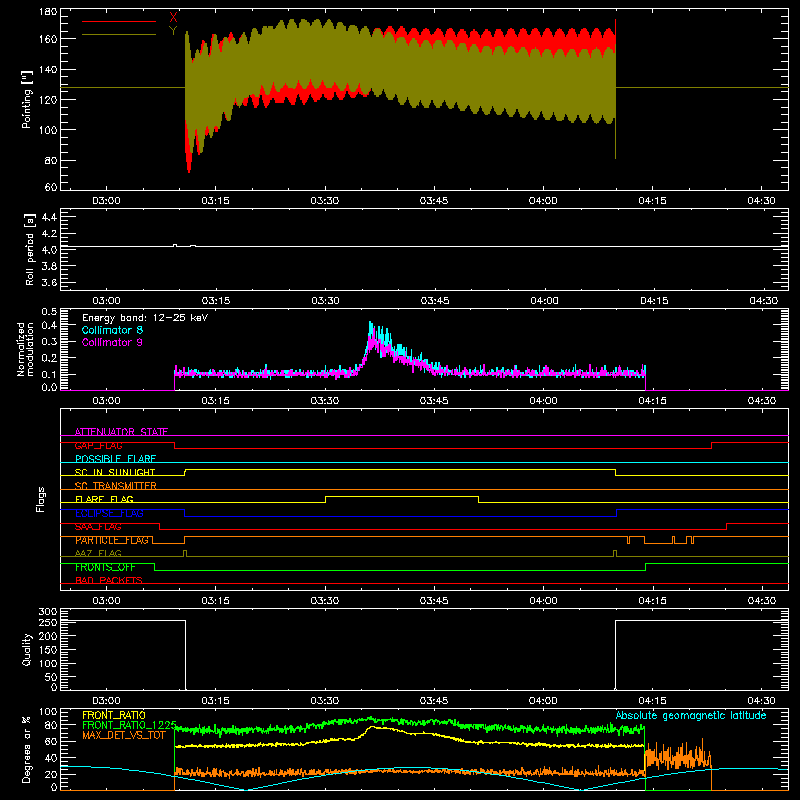The image size is (800, 800).
Task: Click the green FRONTS_OFF label
Action: click(x=105, y=567)
